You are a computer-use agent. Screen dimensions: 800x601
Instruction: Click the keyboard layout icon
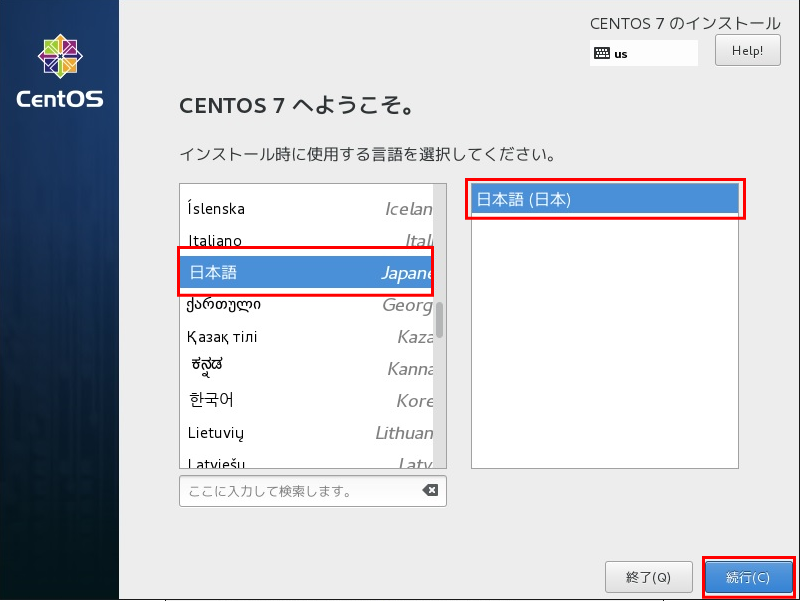coord(602,53)
